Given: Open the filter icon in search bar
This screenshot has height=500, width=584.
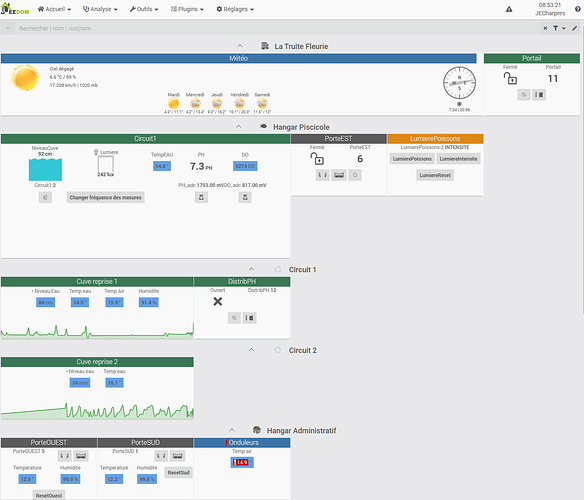Looking at the screenshot, I should (x=555, y=28).
